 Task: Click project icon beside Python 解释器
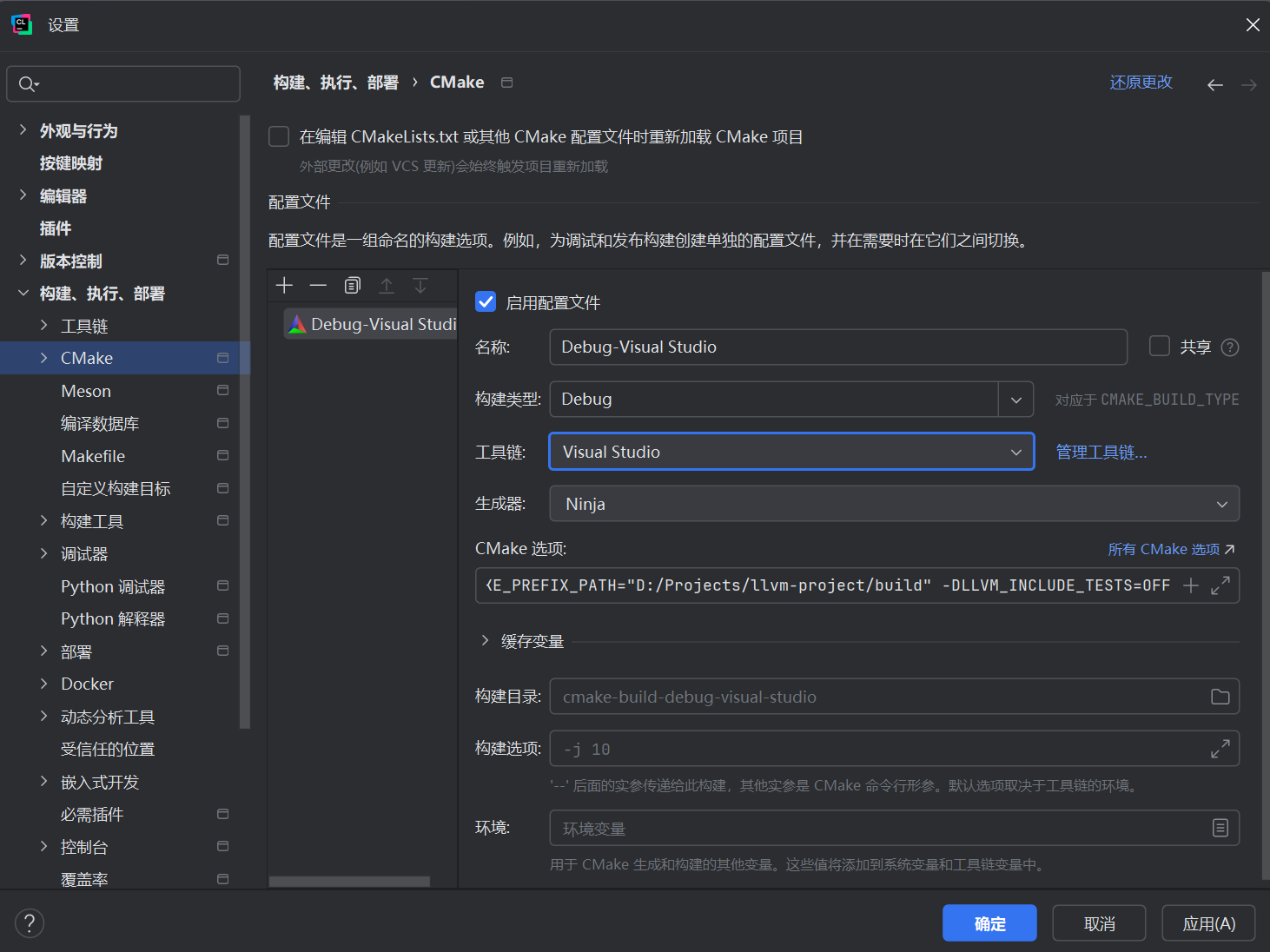coord(223,618)
